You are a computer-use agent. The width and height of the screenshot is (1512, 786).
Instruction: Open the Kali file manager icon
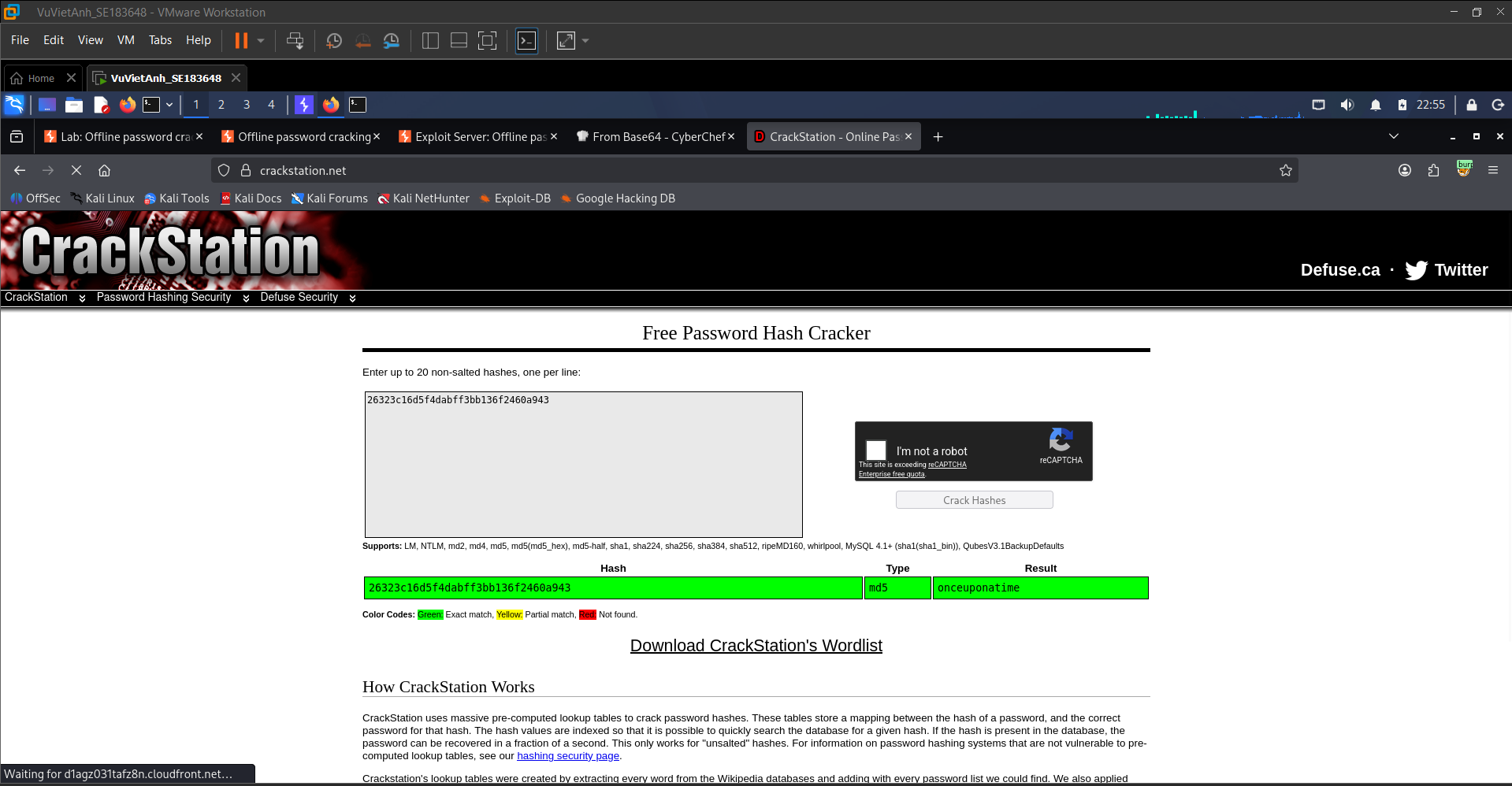click(x=74, y=105)
